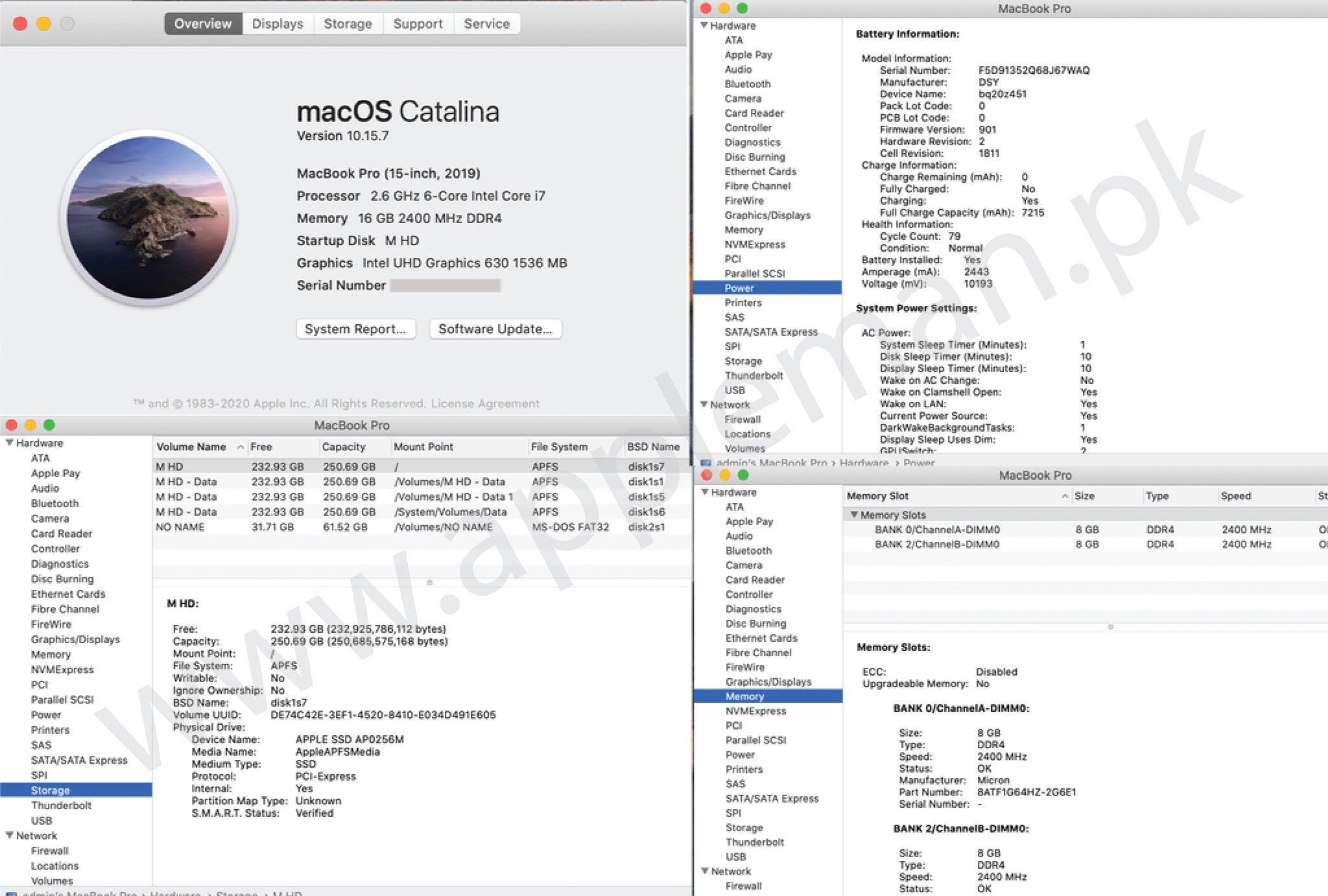The width and height of the screenshot is (1328, 896).
Task: Select Power in the battery window sidebar
Action: tap(767, 288)
